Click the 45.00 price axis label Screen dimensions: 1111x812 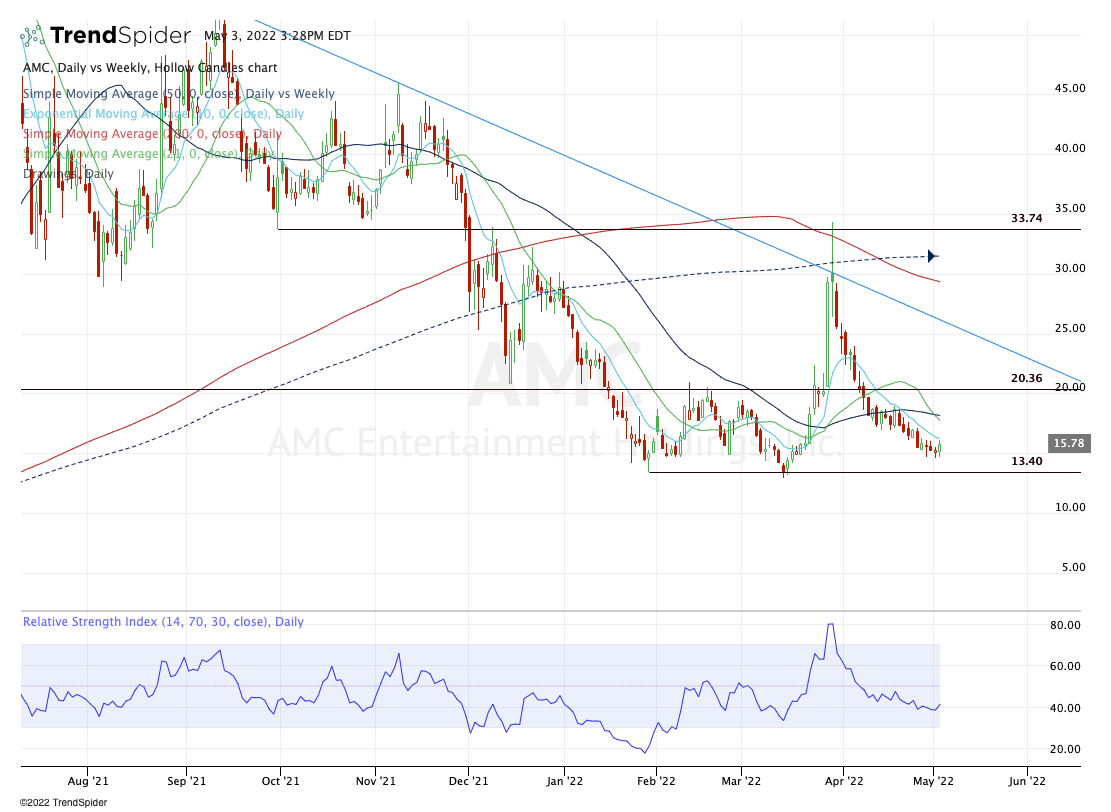pos(1070,89)
